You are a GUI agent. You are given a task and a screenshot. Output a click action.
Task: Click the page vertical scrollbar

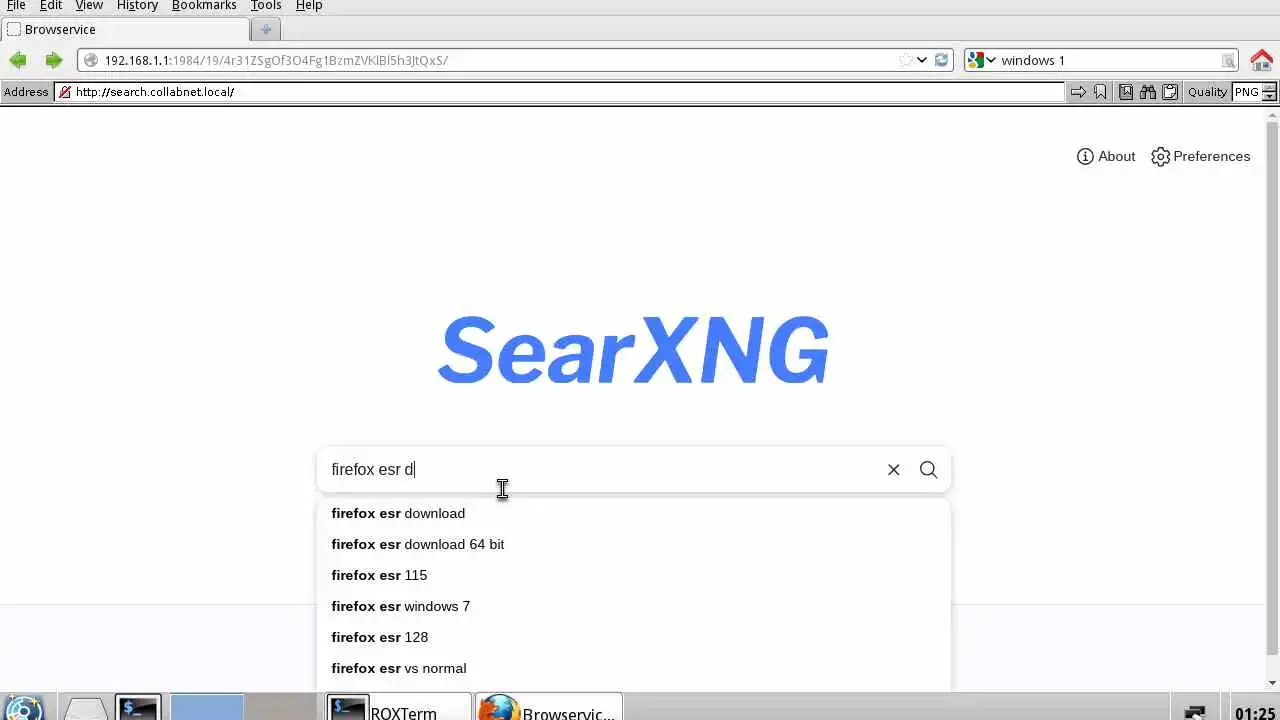[x=1272, y=390]
